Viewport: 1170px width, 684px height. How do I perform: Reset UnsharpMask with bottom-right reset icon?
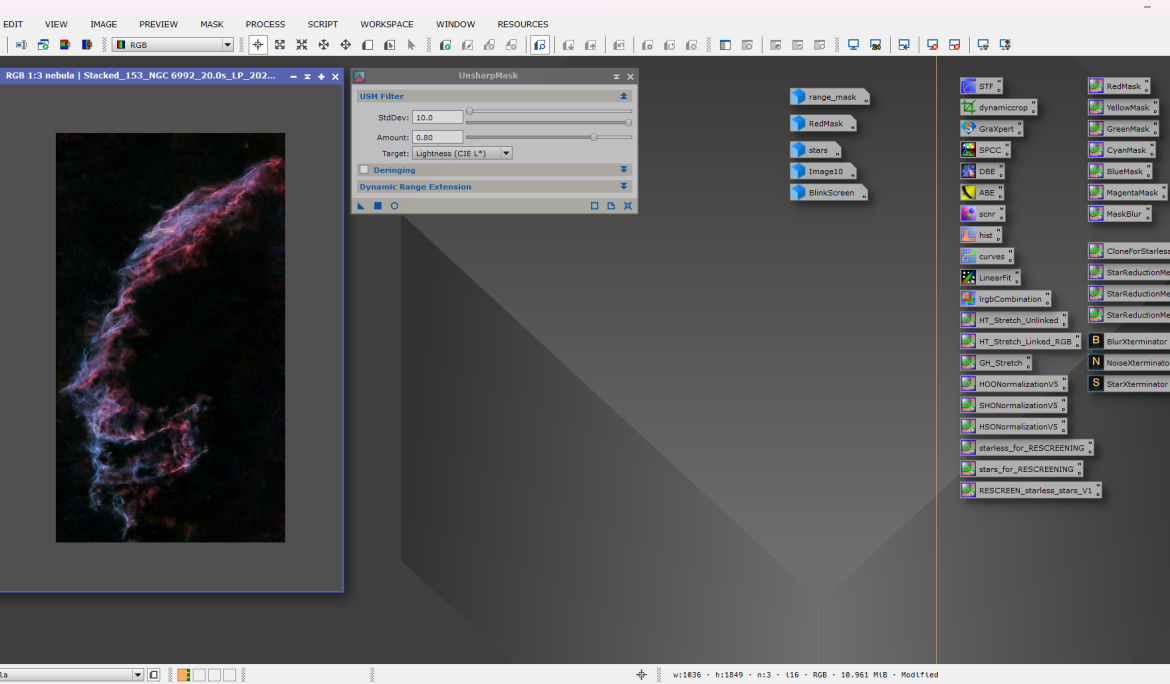tap(628, 206)
